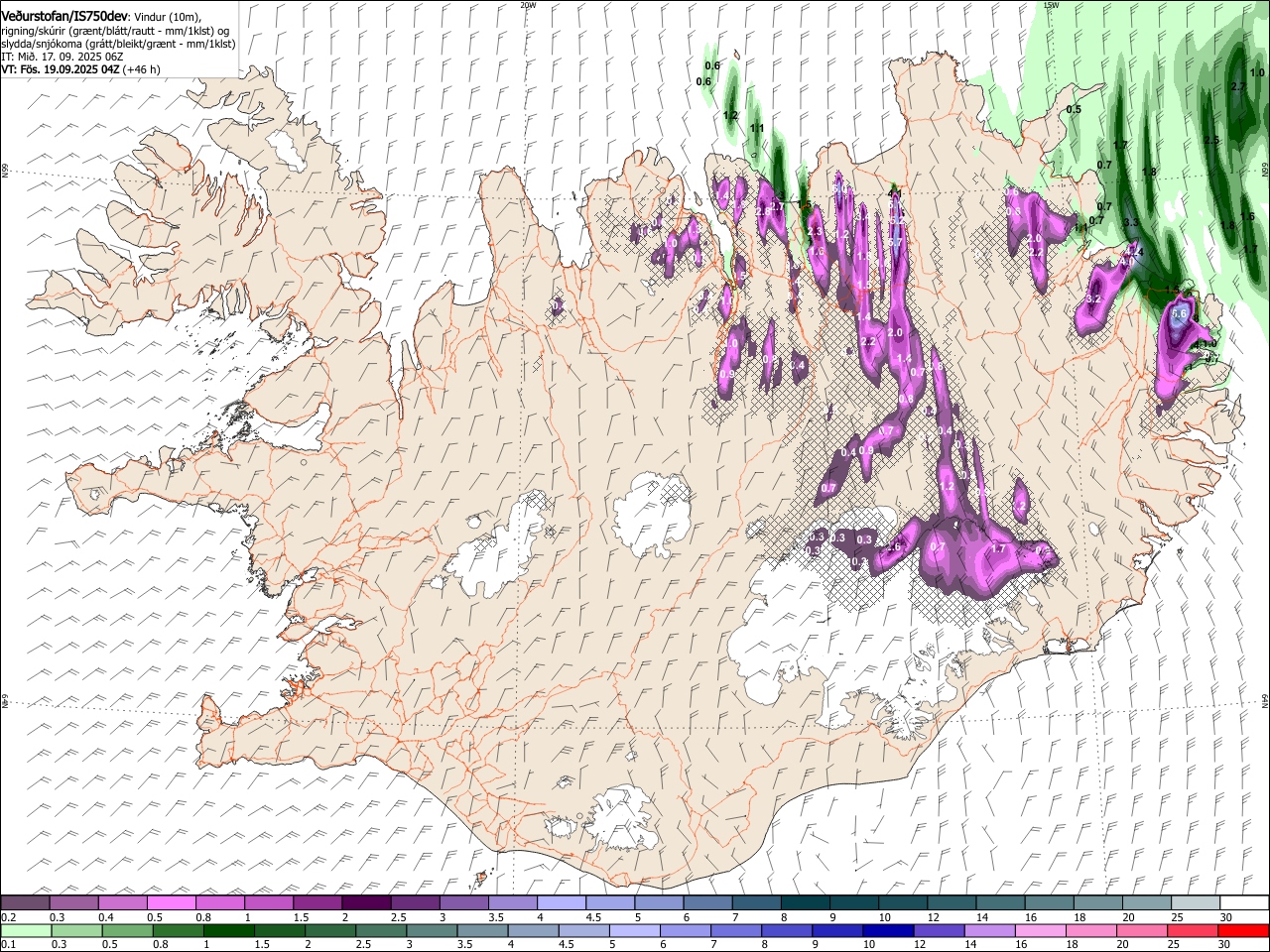Pick the snow scale swatch between 18 and 20
The width and height of the screenshot is (1270, 952).
pyautogui.click(x=1099, y=902)
